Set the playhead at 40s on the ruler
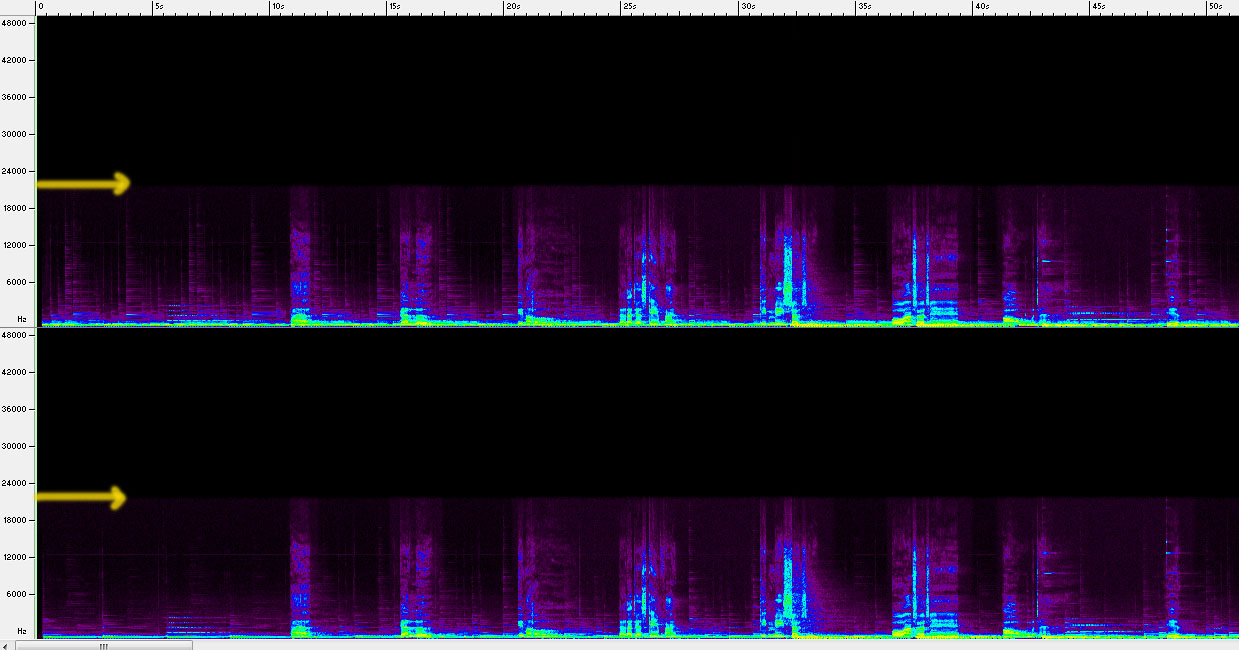Viewport: 1239px width, 650px height. tap(980, 7)
